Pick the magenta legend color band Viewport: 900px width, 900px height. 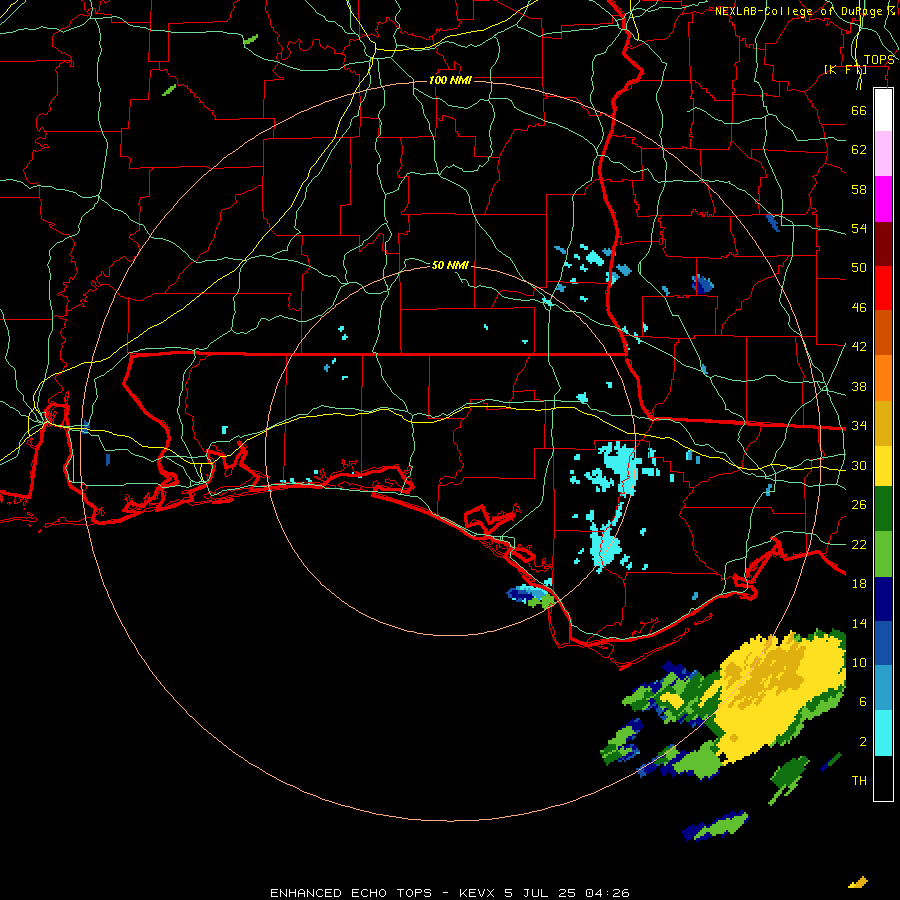pyautogui.click(x=883, y=199)
